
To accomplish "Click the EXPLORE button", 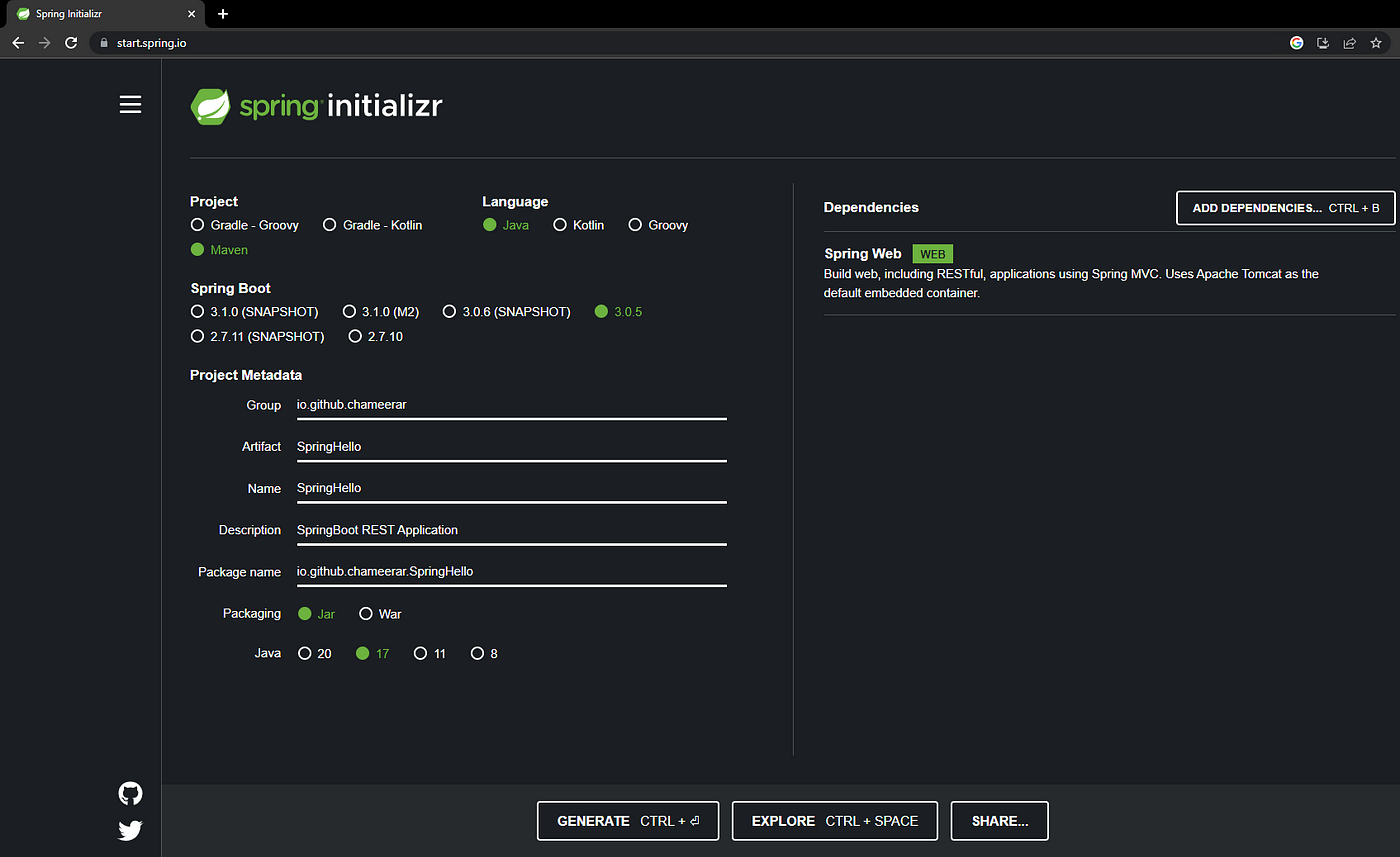I will [x=835, y=821].
